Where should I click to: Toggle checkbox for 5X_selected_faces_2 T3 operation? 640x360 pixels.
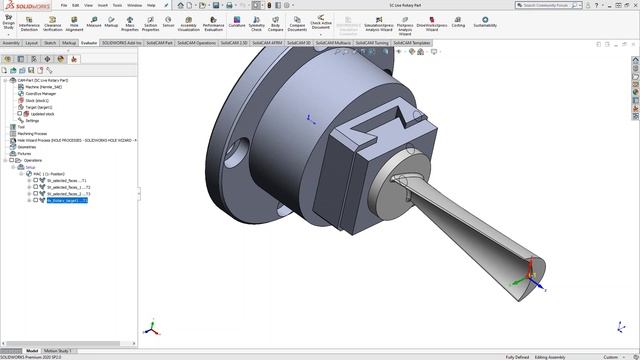click(36, 194)
